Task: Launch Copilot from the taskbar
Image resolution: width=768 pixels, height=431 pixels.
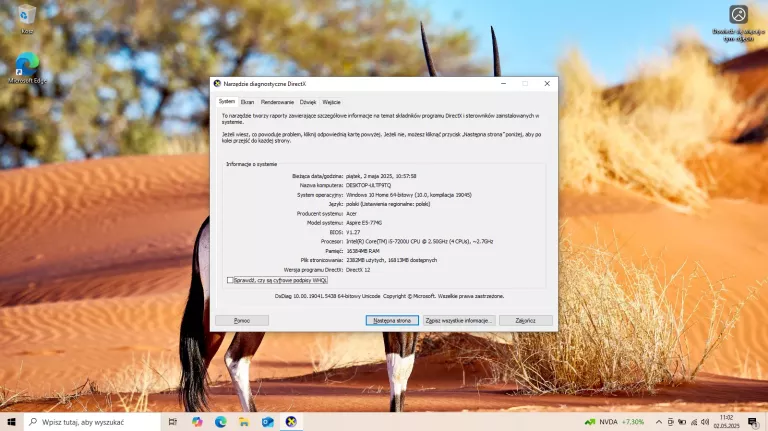Action: tap(197, 422)
